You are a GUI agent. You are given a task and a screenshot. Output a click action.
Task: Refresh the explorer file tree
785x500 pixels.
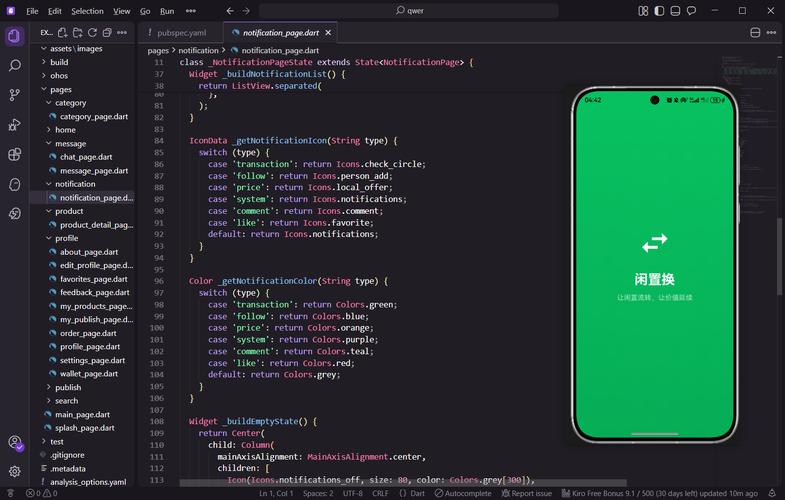pos(93,33)
